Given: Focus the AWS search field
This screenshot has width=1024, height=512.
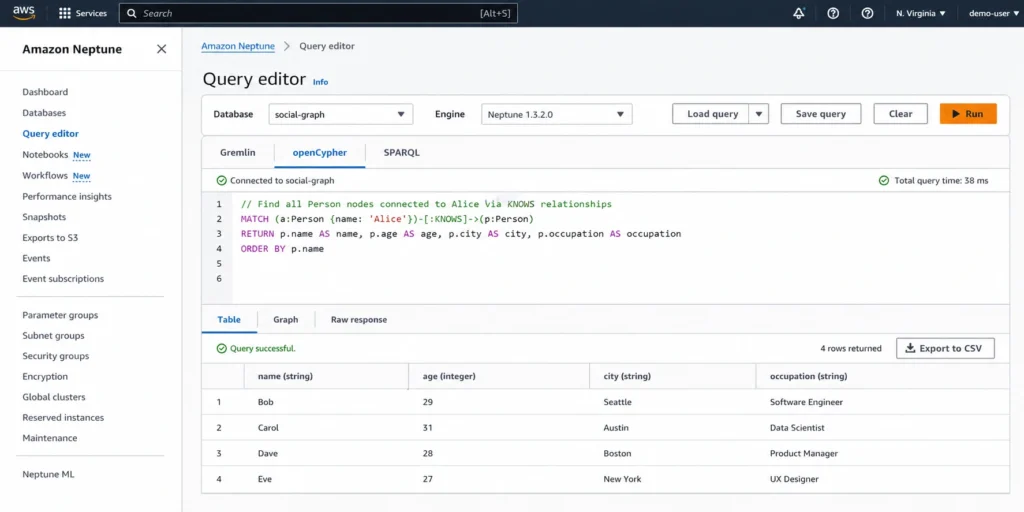Looking at the screenshot, I should pyautogui.click(x=318, y=13).
